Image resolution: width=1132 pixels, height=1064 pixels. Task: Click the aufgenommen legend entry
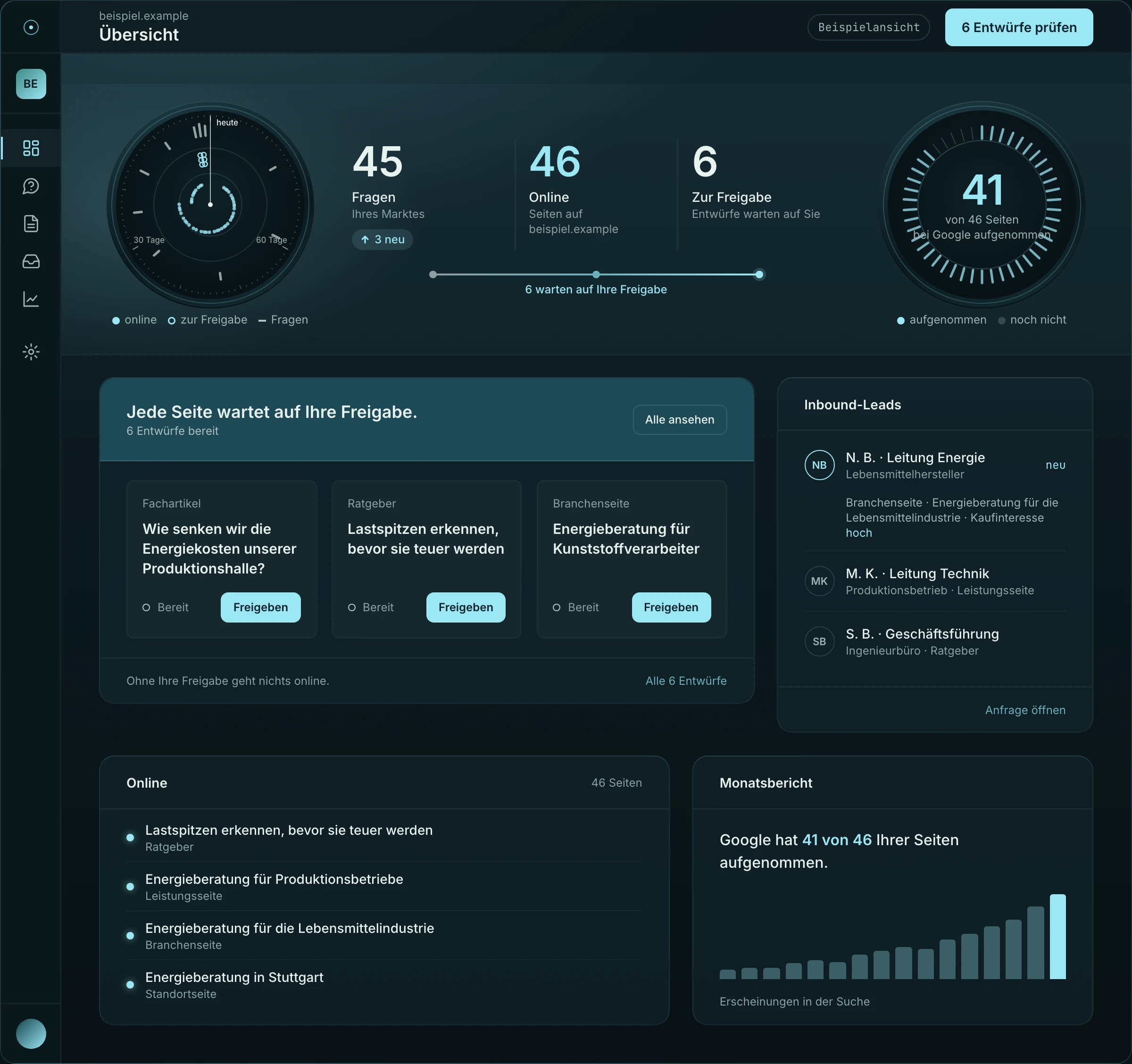942,320
